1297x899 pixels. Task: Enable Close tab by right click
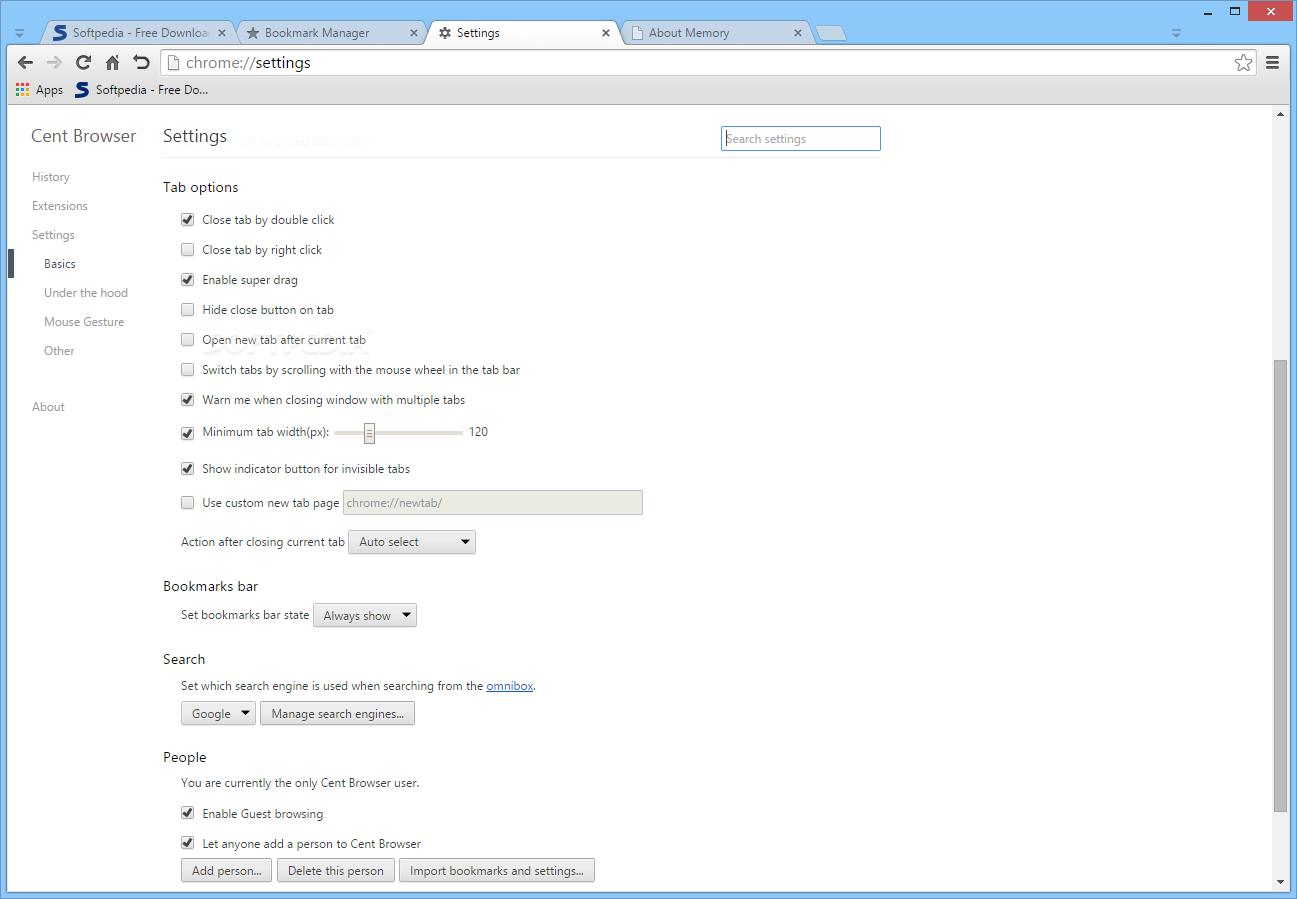pyautogui.click(x=187, y=250)
